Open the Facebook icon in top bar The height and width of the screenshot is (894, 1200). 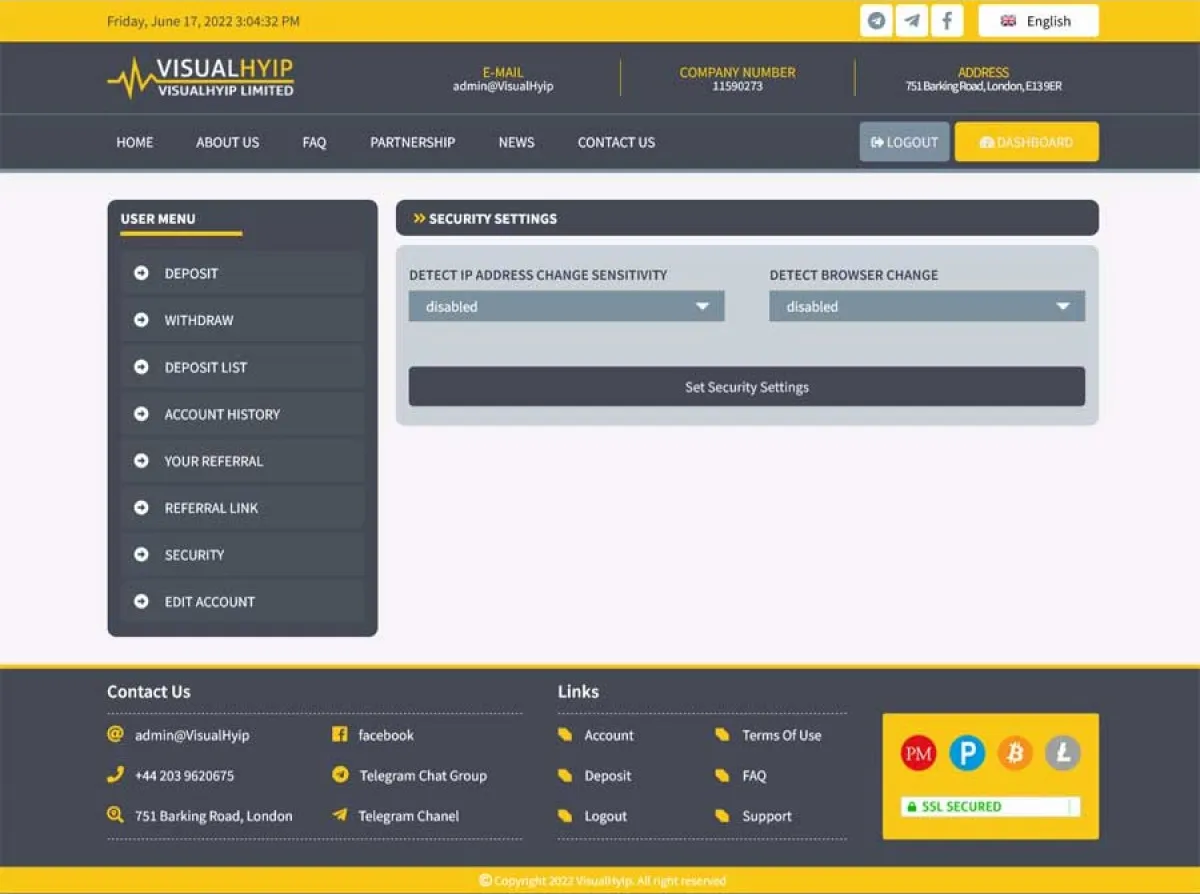pos(946,21)
